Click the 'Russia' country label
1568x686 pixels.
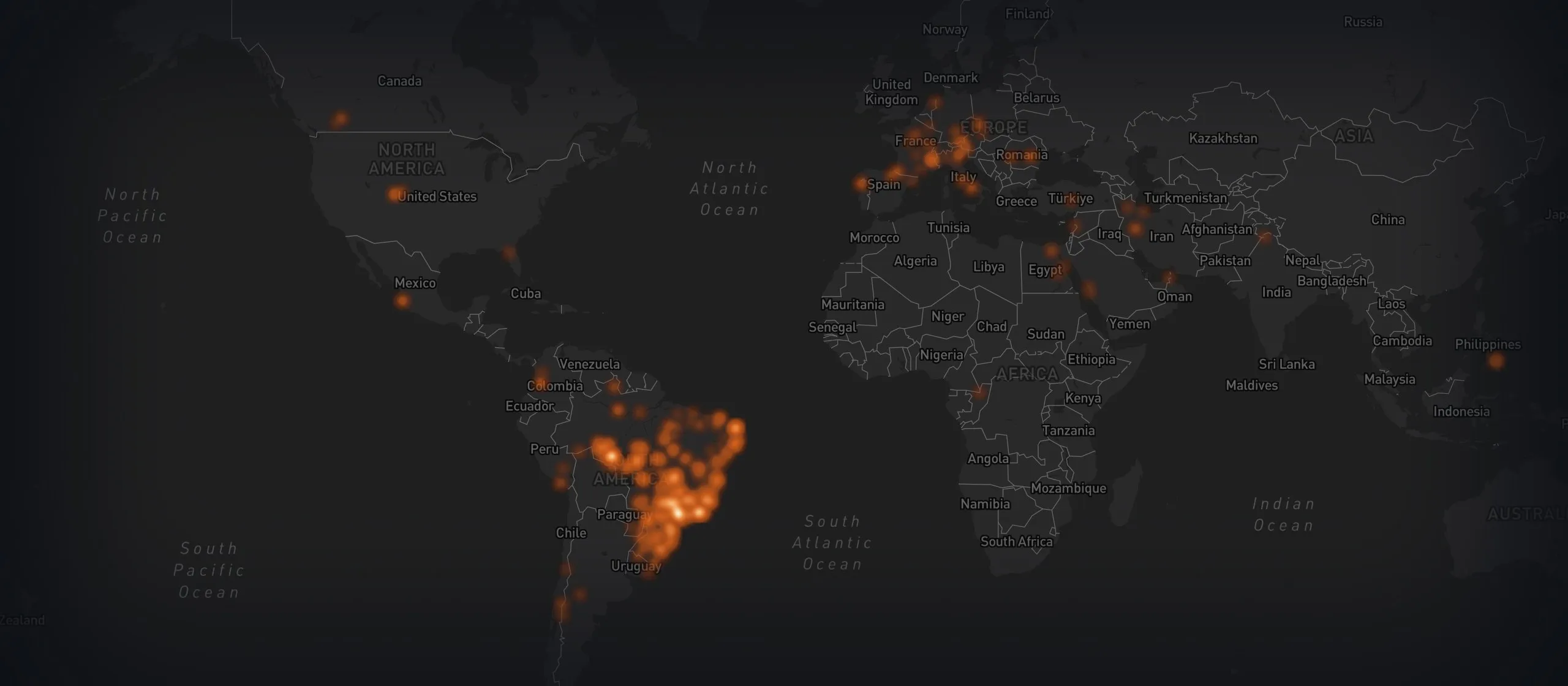(1363, 22)
